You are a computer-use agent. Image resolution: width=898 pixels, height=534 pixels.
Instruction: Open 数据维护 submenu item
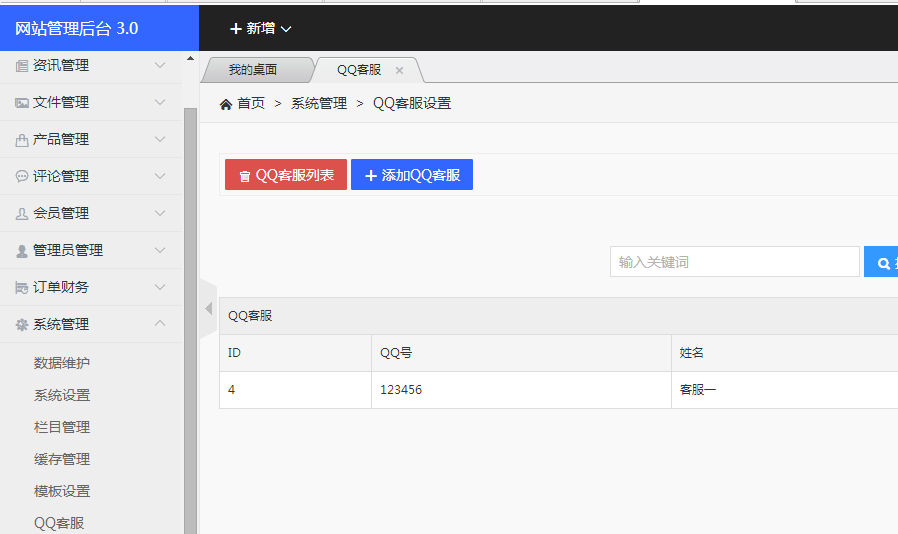[62, 363]
